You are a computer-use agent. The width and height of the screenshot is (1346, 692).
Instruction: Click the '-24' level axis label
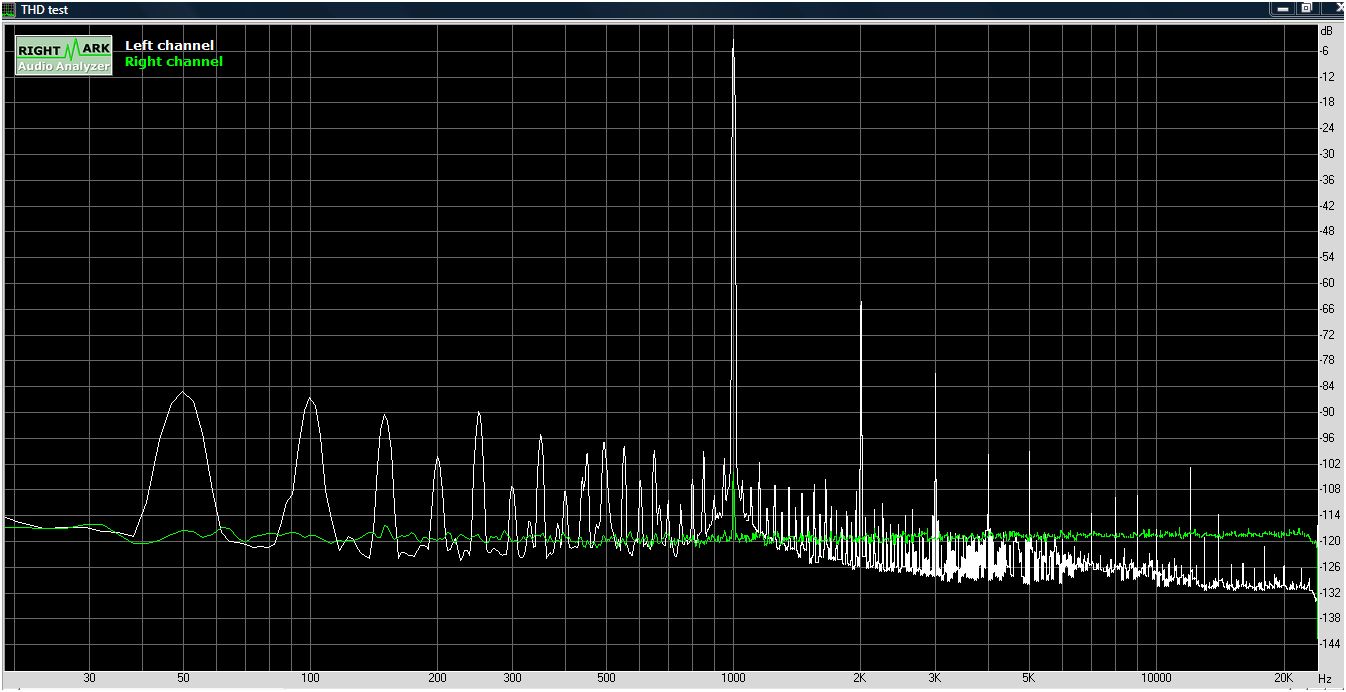point(1328,128)
